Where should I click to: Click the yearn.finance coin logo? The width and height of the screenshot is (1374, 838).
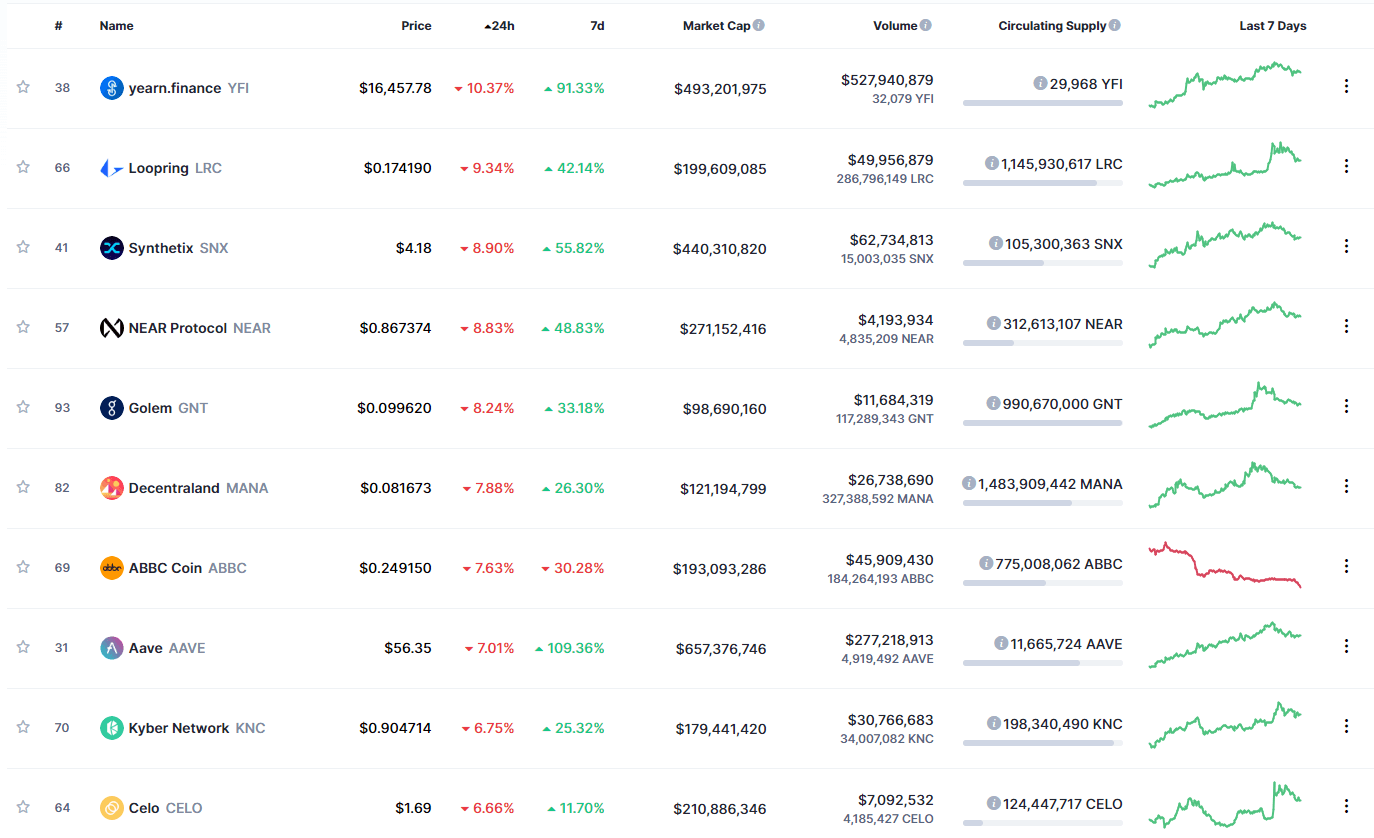tap(112, 88)
